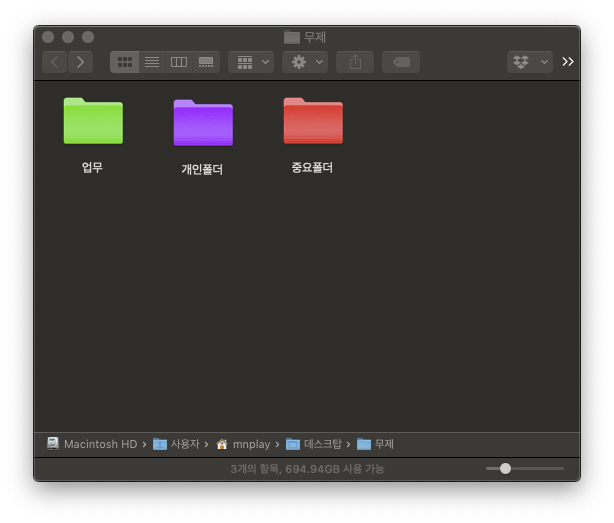This screenshot has width=614, height=523.
Task: Click 사용자 in the path bar
Action: coord(176,444)
